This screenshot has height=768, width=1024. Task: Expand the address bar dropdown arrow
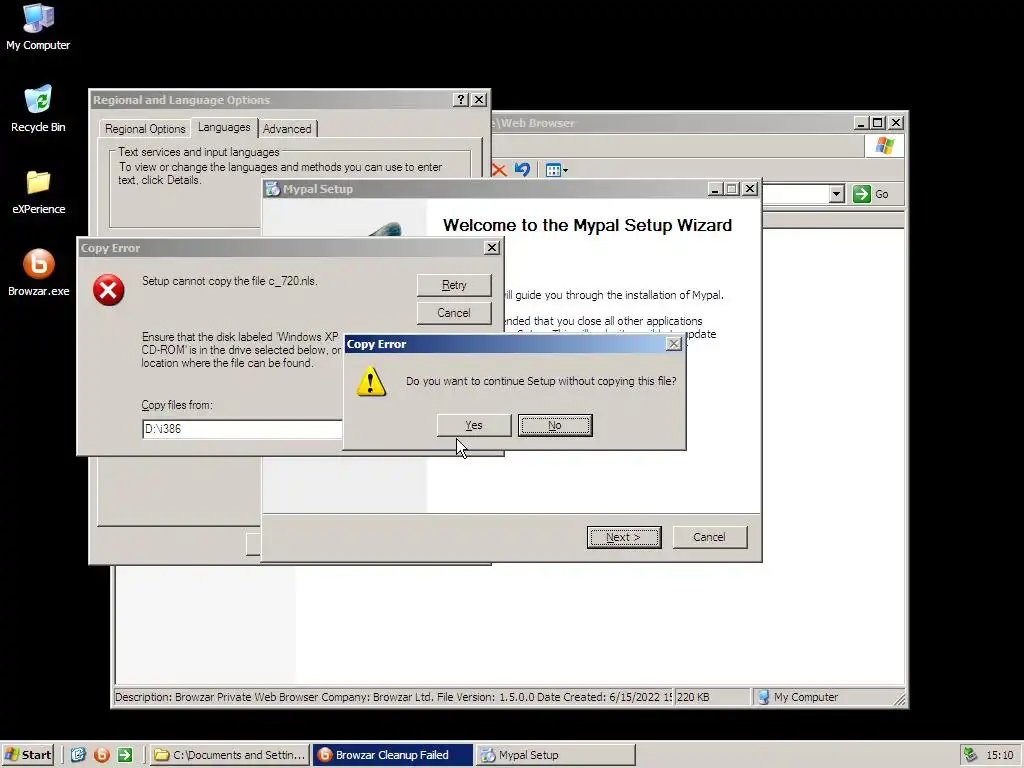[837, 194]
